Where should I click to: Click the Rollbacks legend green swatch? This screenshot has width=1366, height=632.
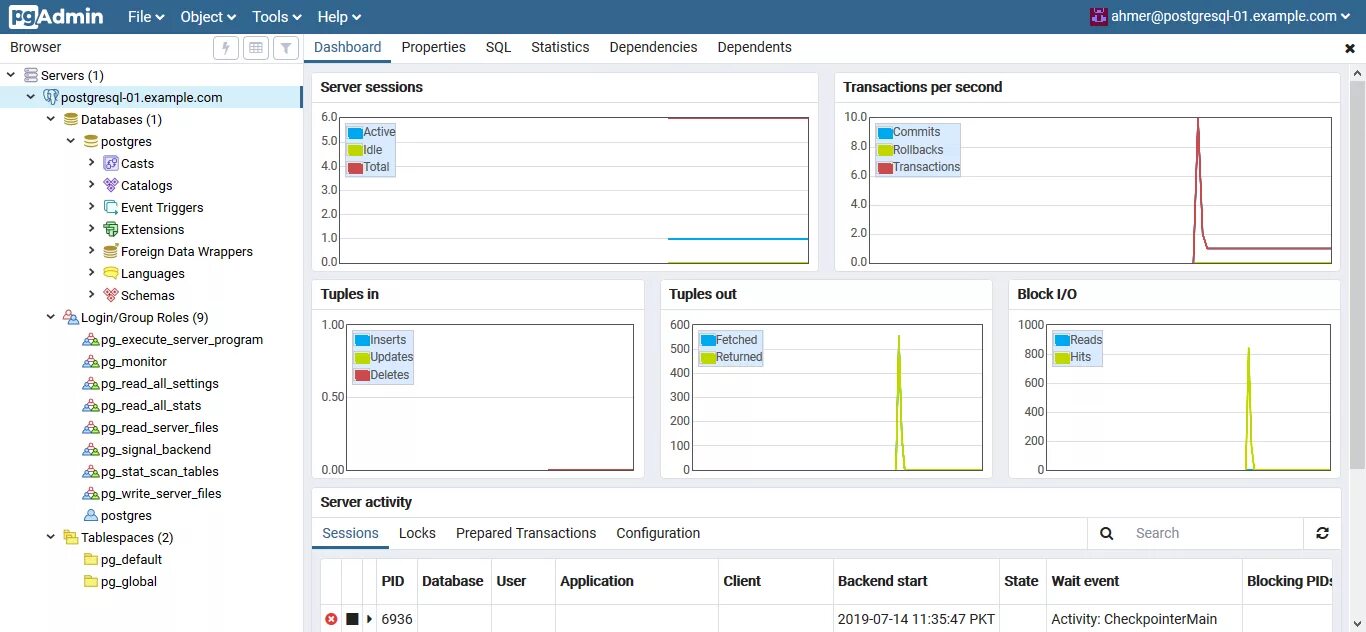[x=885, y=150]
